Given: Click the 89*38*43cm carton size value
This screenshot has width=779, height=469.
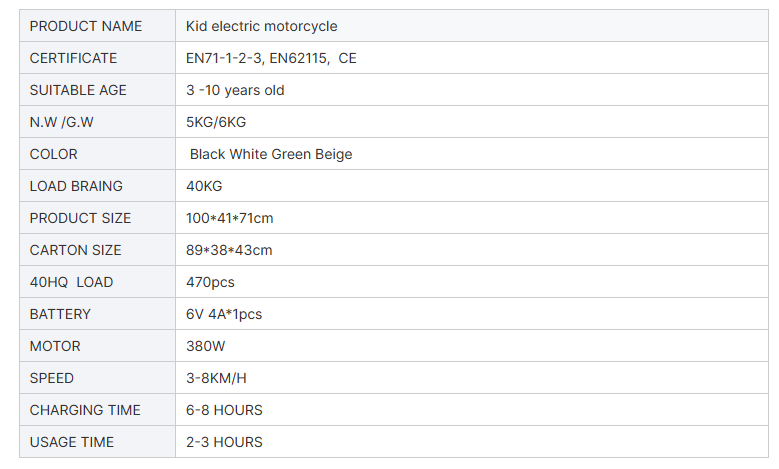Looking at the screenshot, I should (229, 250).
